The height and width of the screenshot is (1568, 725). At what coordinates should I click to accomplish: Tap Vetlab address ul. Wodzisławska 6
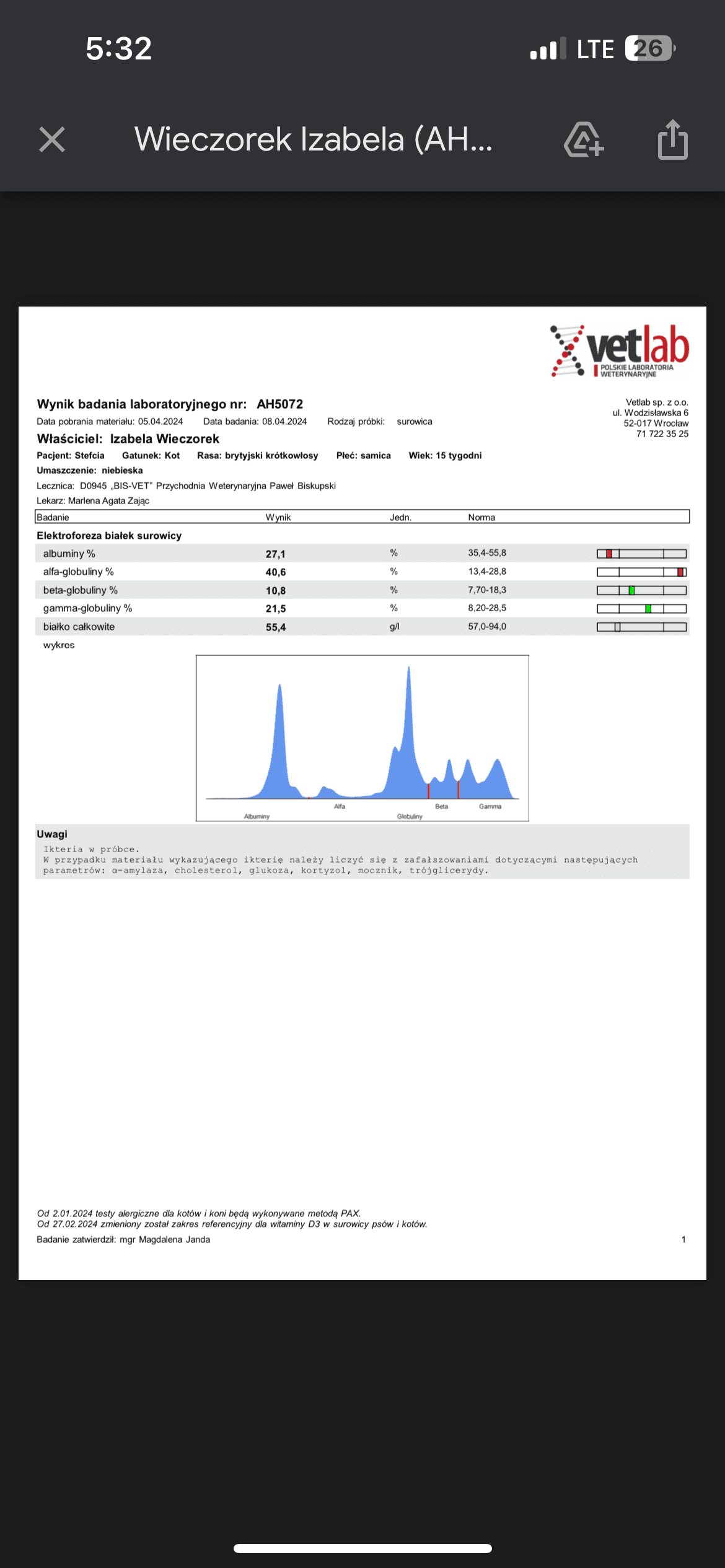[x=651, y=413]
